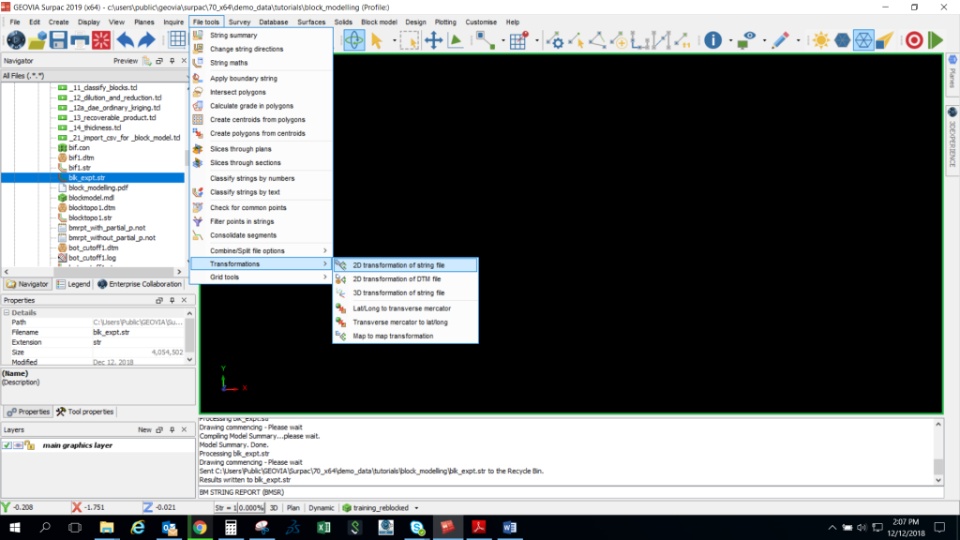Switch to the Legend tab

73,284
